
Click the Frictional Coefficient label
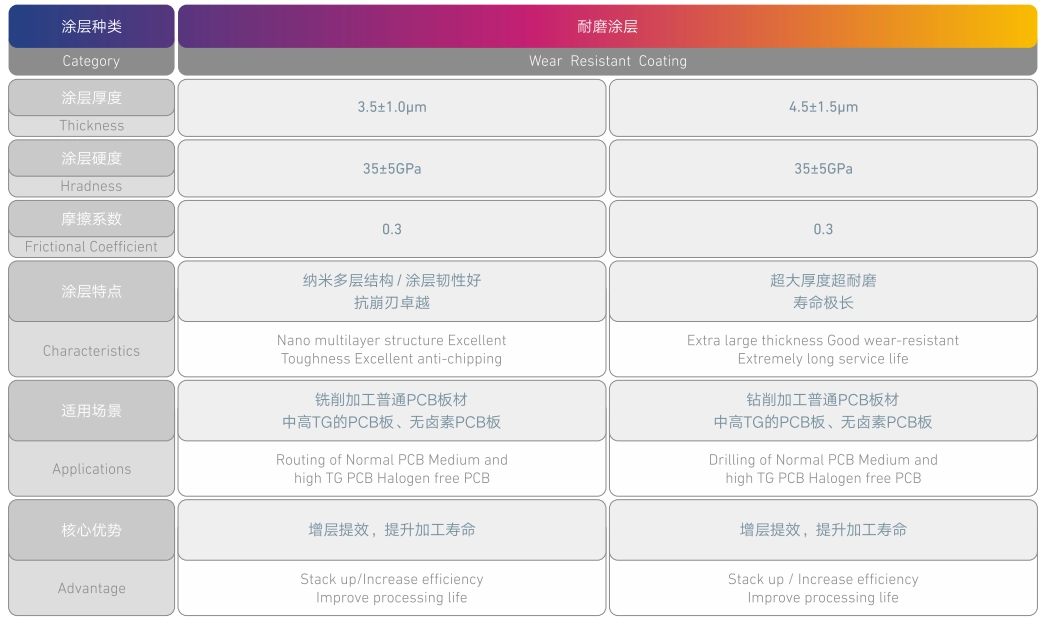coord(91,247)
